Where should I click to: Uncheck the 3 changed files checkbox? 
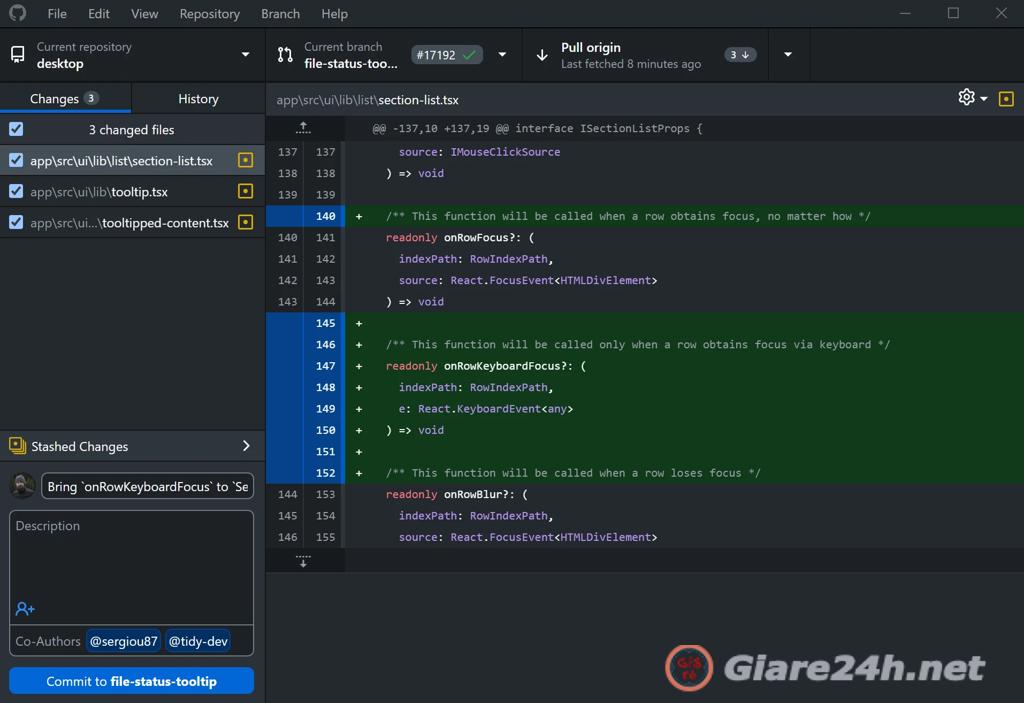tap(14, 129)
